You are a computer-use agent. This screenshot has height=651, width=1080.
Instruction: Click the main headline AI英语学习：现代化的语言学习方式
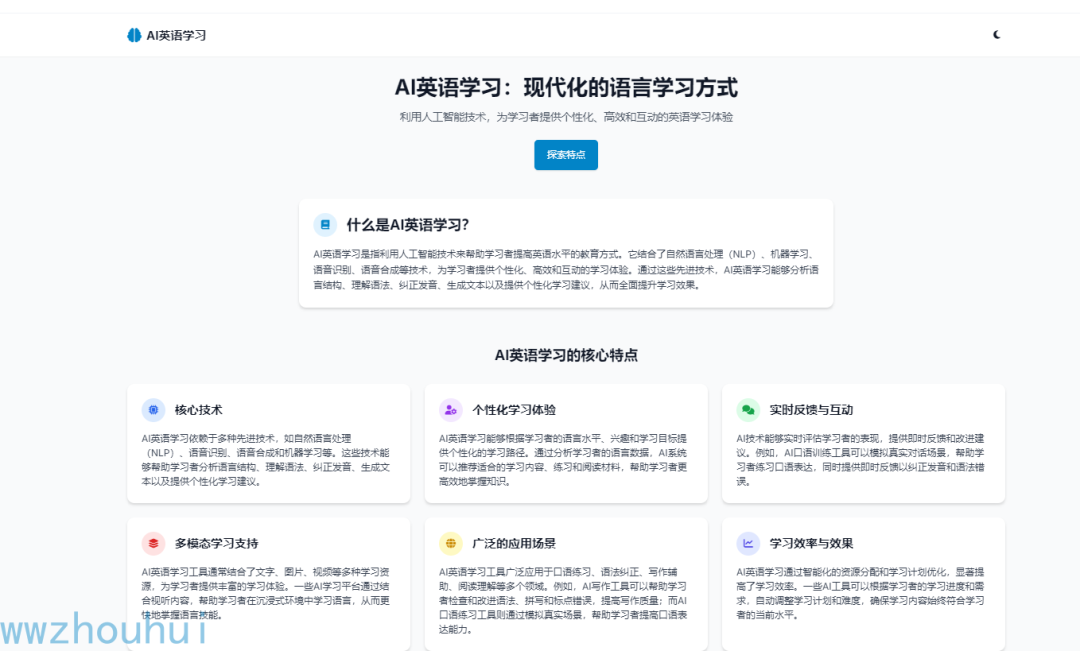pyautogui.click(x=565, y=87)
